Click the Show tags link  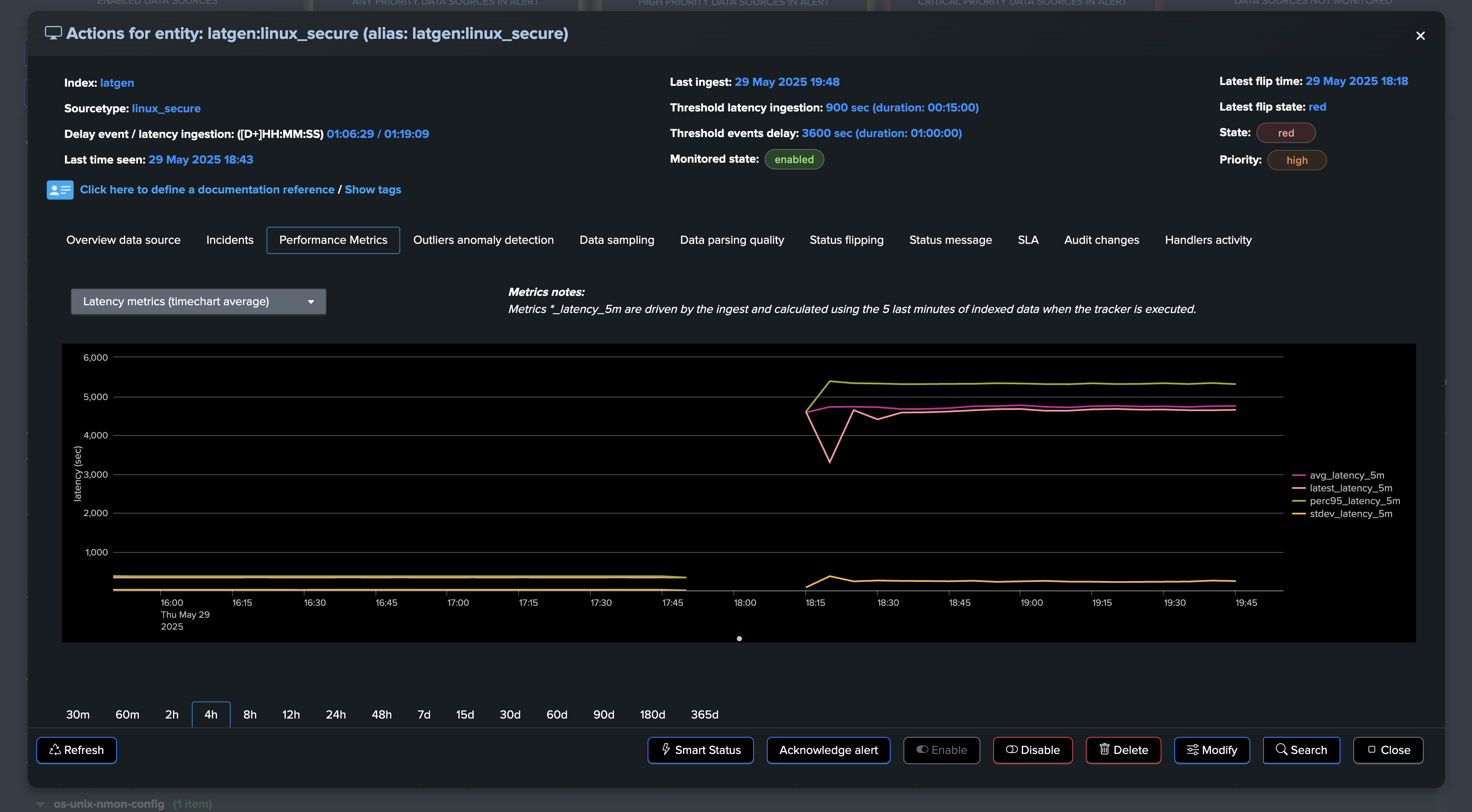(x=372, y=190)
